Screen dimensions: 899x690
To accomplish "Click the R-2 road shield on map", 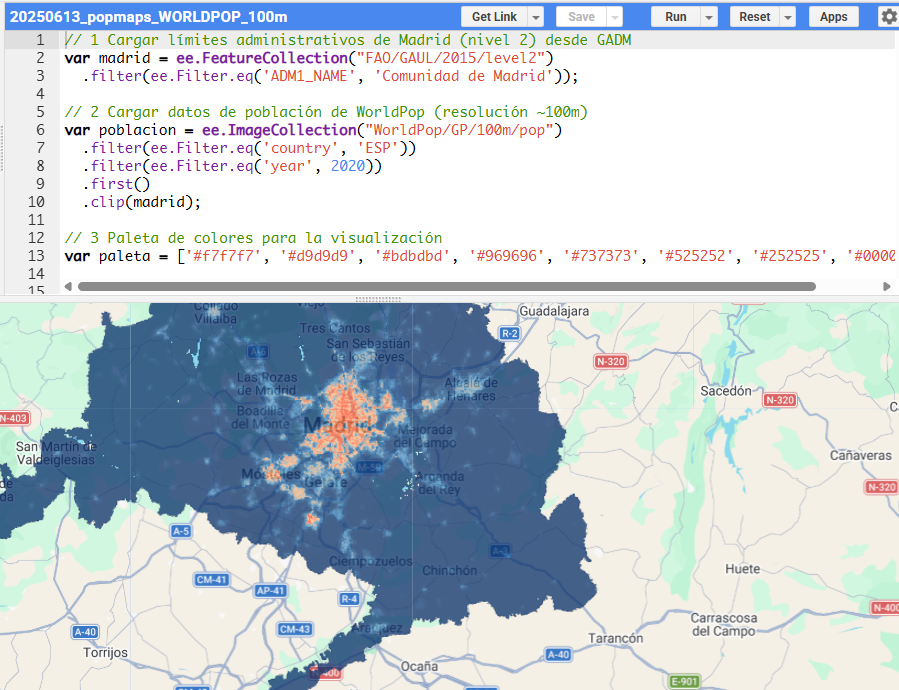I will [x=510, y=333].
